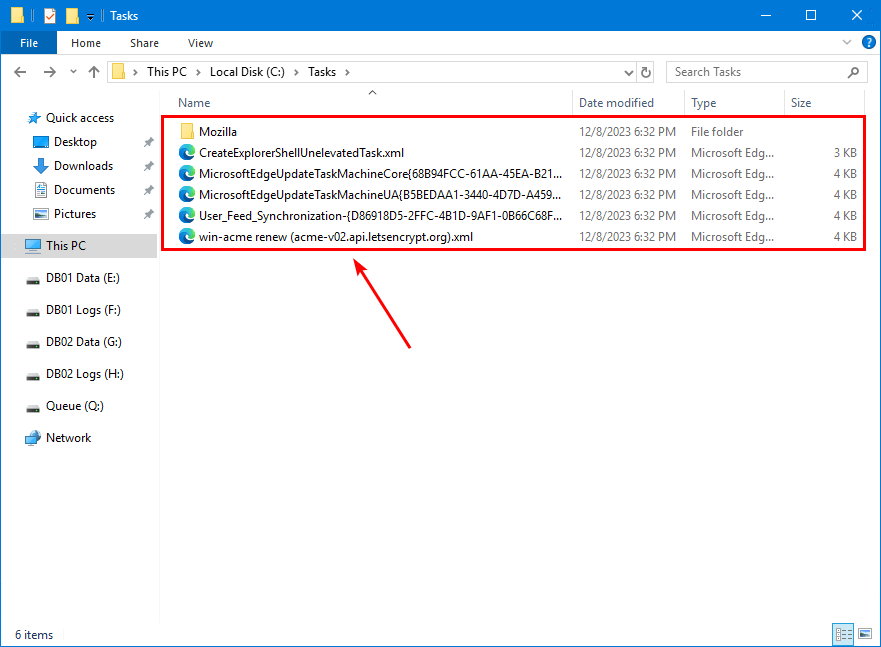This screenshot has width=881, height=647.
Task: Click the 3 KB size cell
Action: 845,153
